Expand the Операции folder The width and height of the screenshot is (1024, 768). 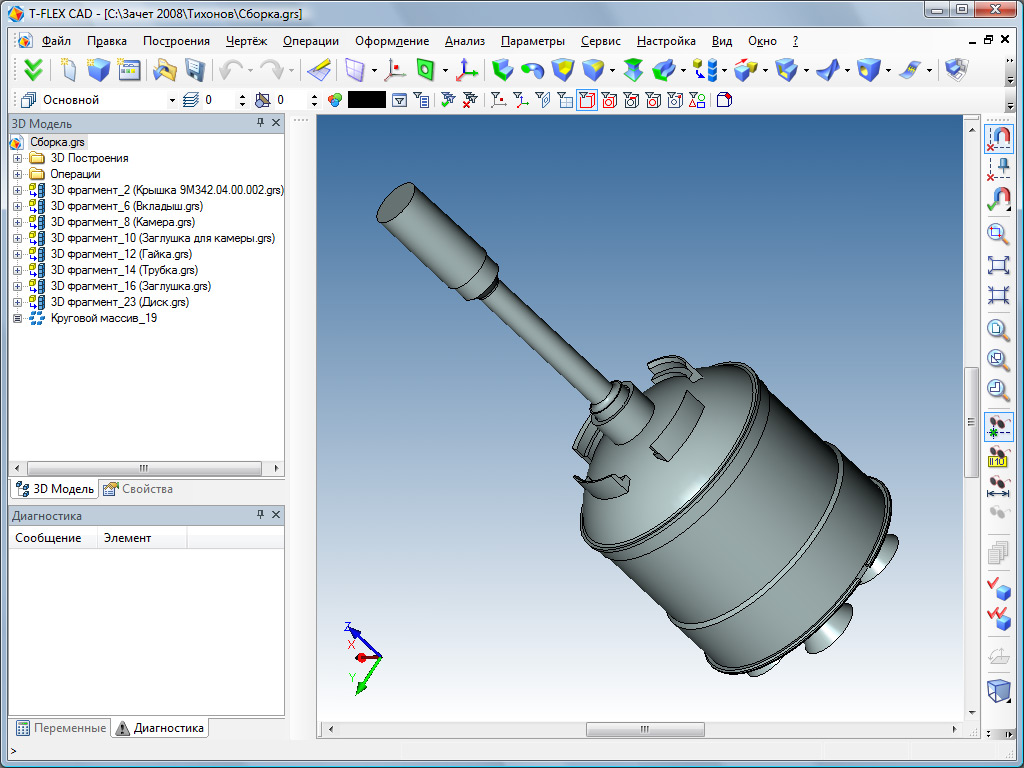tap(17, 174)
